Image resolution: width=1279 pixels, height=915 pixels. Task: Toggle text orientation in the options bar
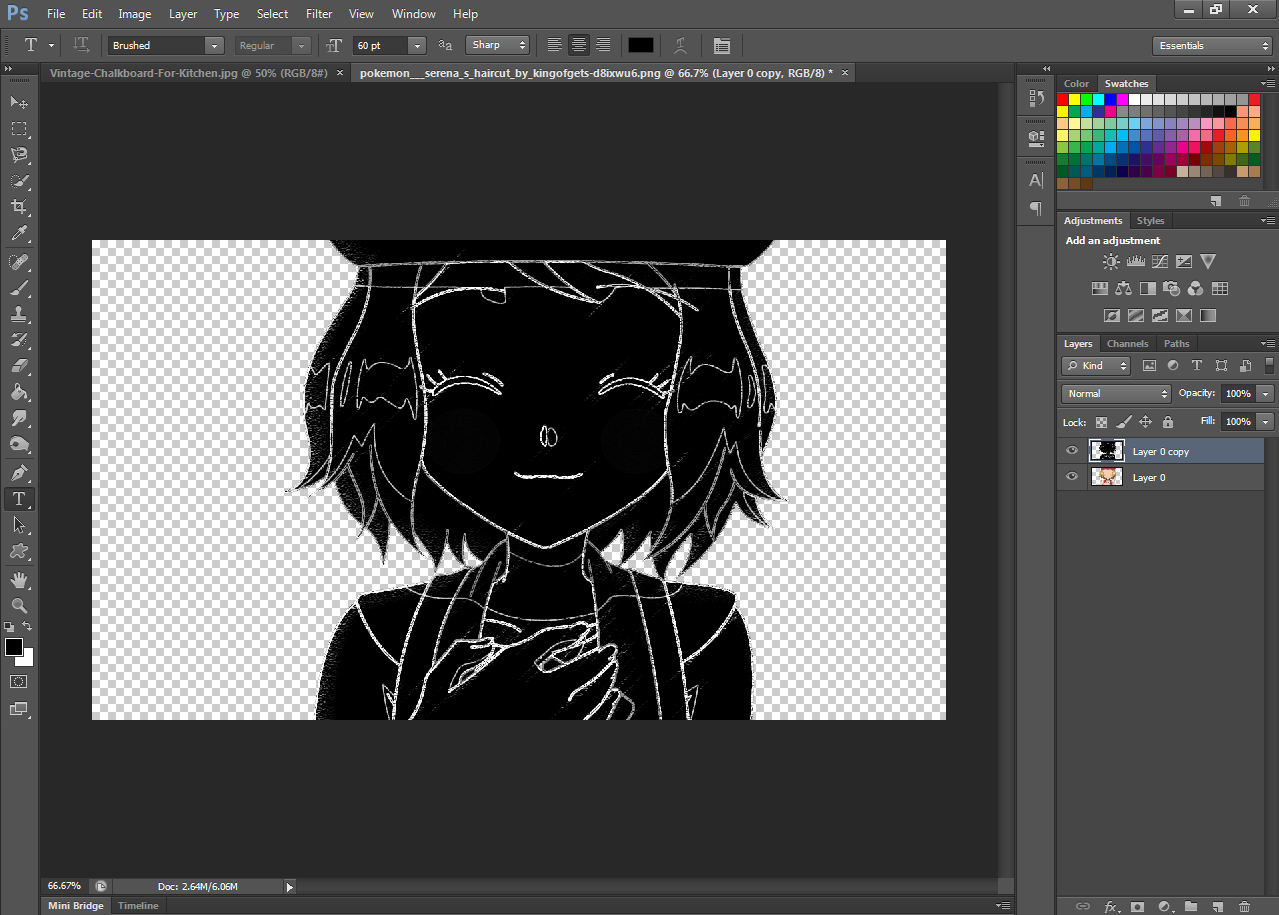82,45
